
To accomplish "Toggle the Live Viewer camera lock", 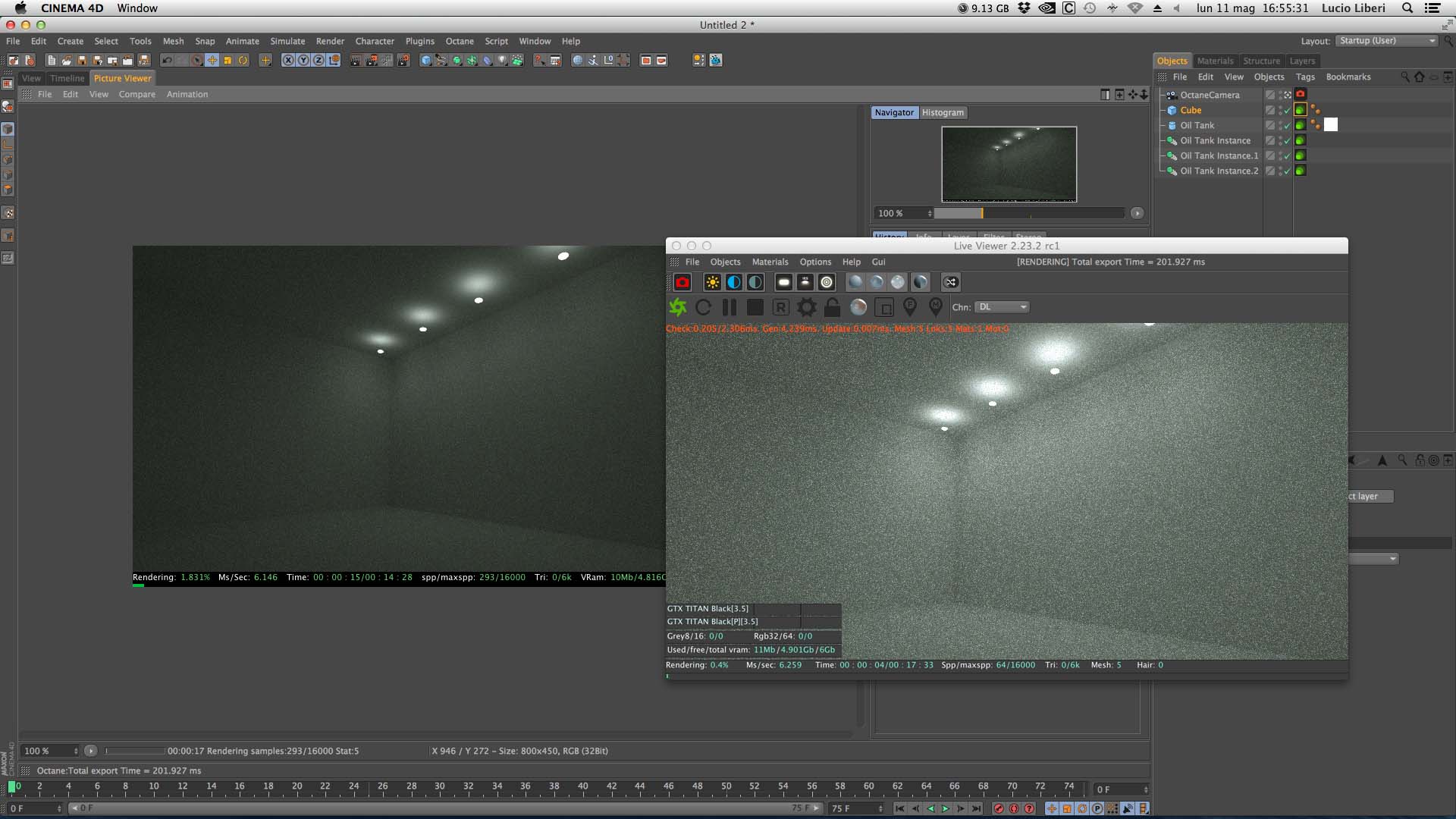I will 832,307.
